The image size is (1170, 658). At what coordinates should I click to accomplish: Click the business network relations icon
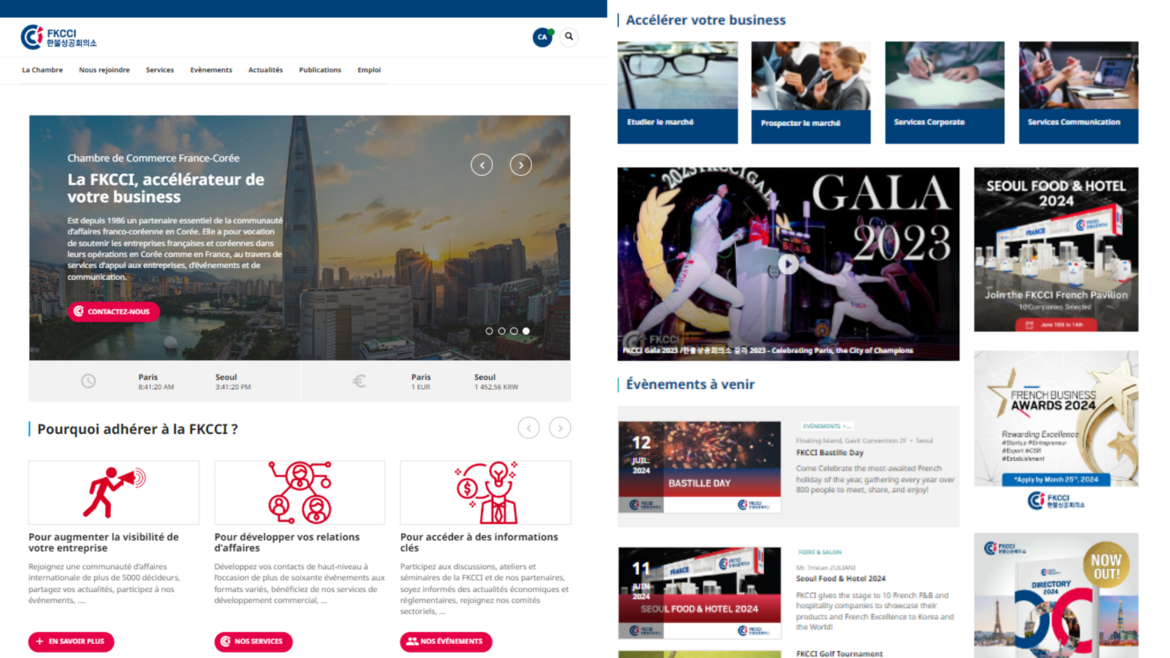(300, 492)
